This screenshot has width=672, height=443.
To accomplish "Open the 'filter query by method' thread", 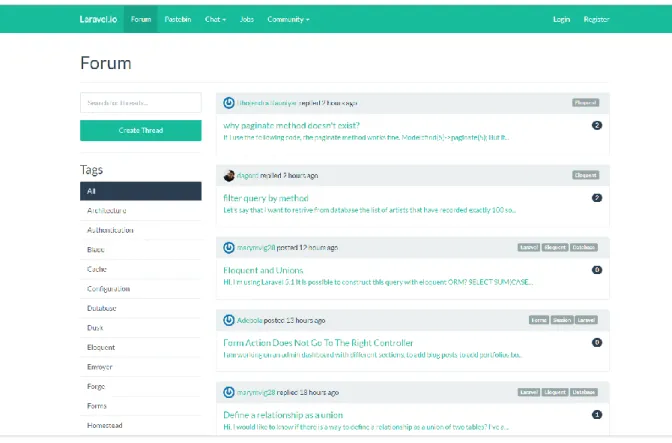I will (x=266, y=198).
